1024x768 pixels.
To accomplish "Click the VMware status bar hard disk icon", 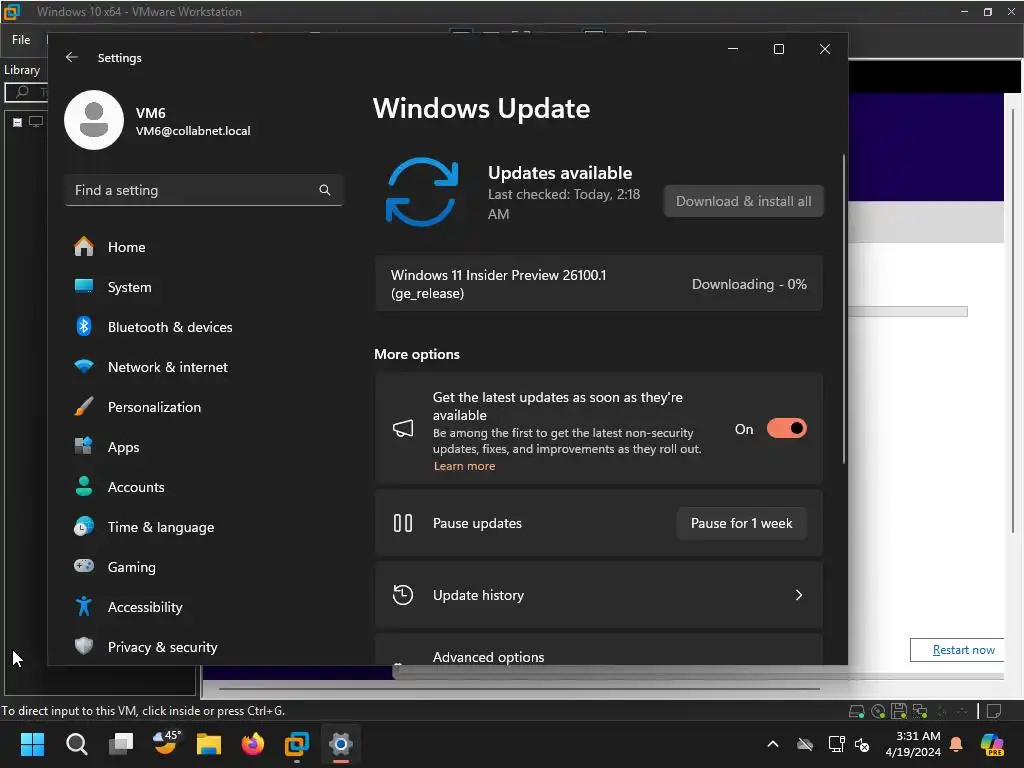I will point(856,711).
